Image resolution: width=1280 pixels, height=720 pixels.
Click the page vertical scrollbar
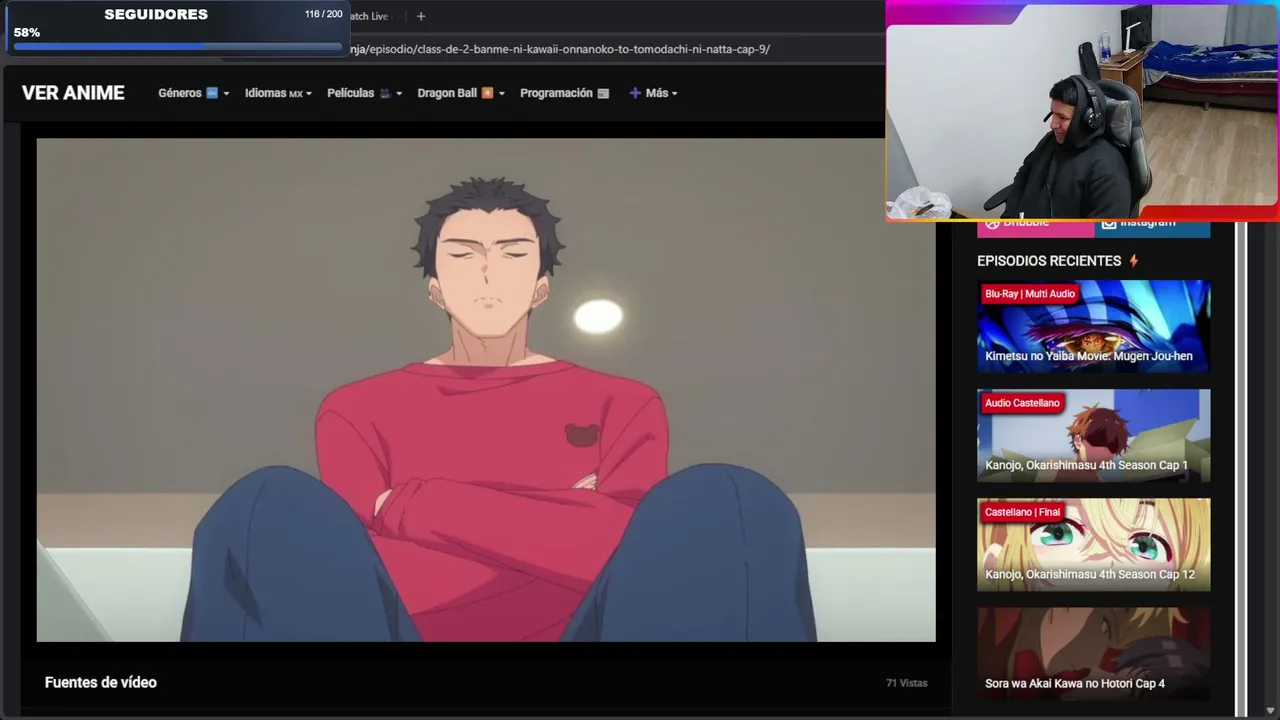(x=1242, y=468)
